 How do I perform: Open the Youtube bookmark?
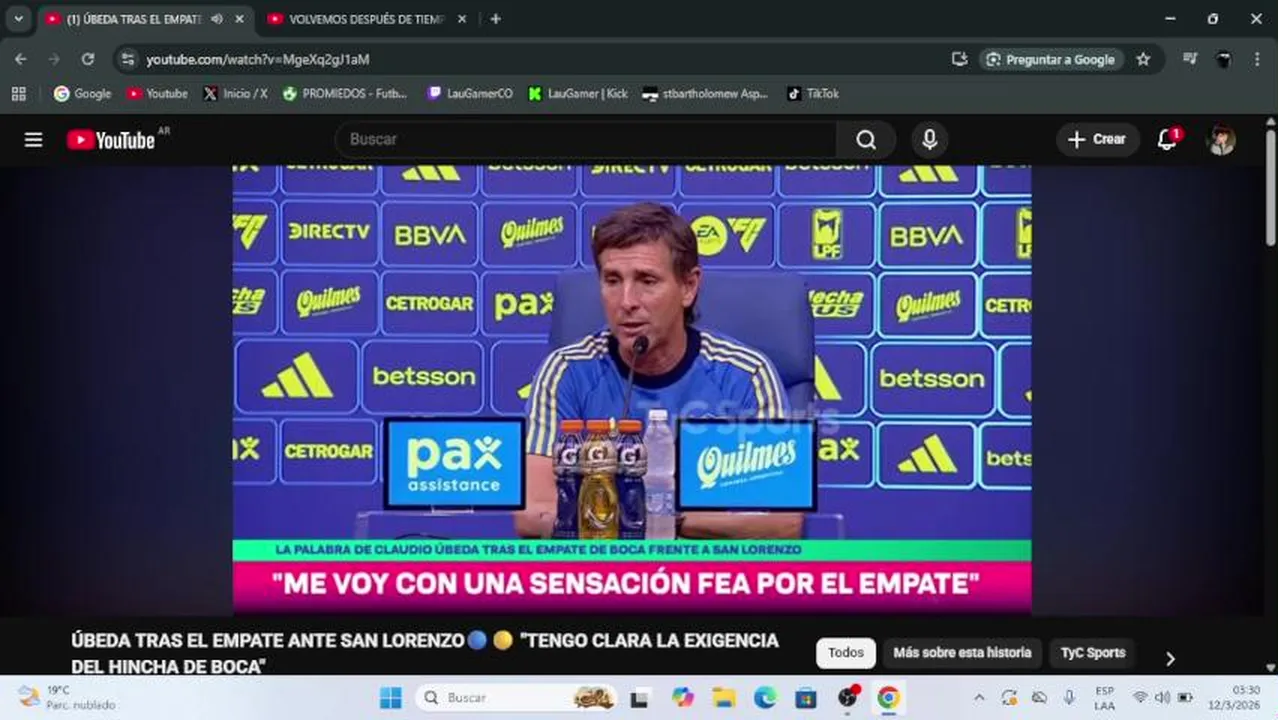157,94
